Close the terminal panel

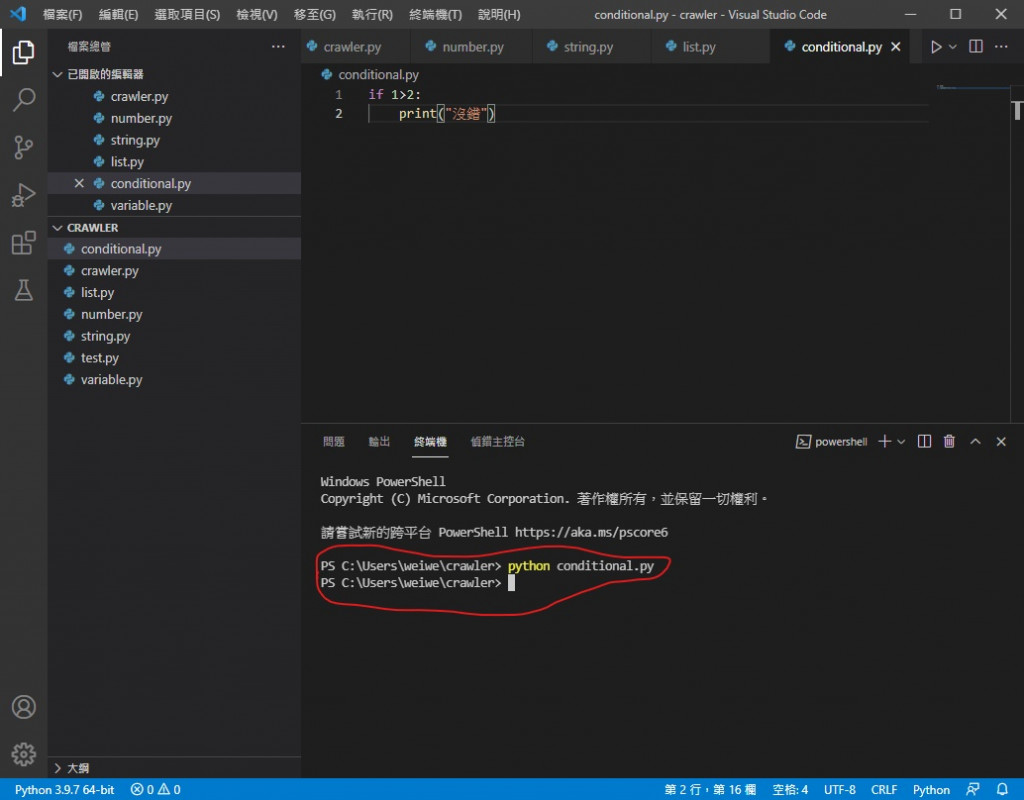[1001, 442]
